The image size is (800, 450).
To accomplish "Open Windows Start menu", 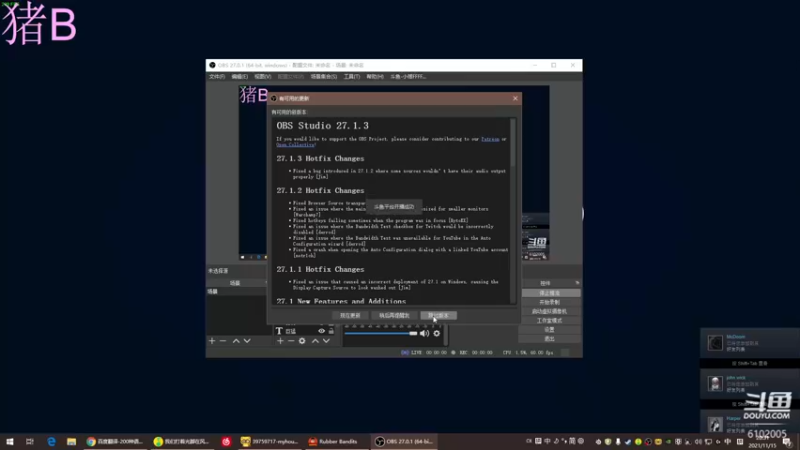I will pyautogui.click(x=10, y=441).
